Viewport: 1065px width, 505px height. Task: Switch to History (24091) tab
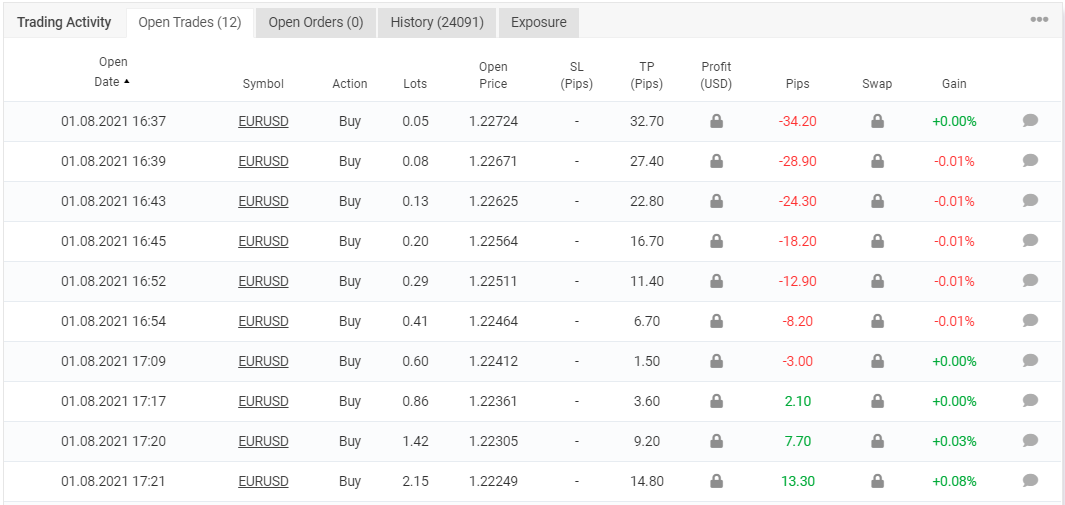[437, 22]
